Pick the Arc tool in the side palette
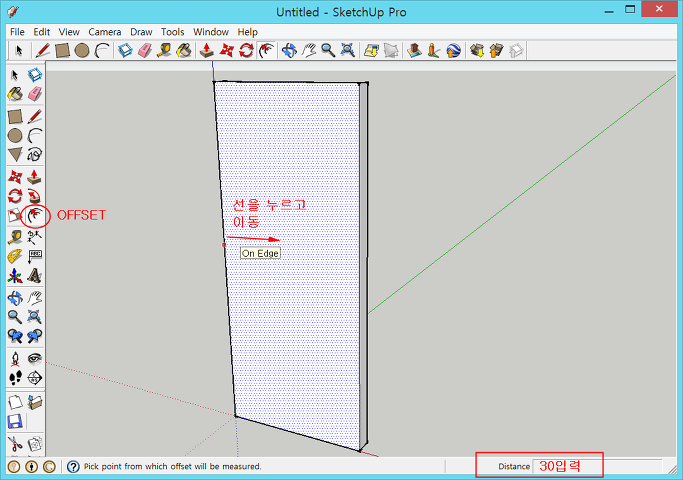 (34, 135)
